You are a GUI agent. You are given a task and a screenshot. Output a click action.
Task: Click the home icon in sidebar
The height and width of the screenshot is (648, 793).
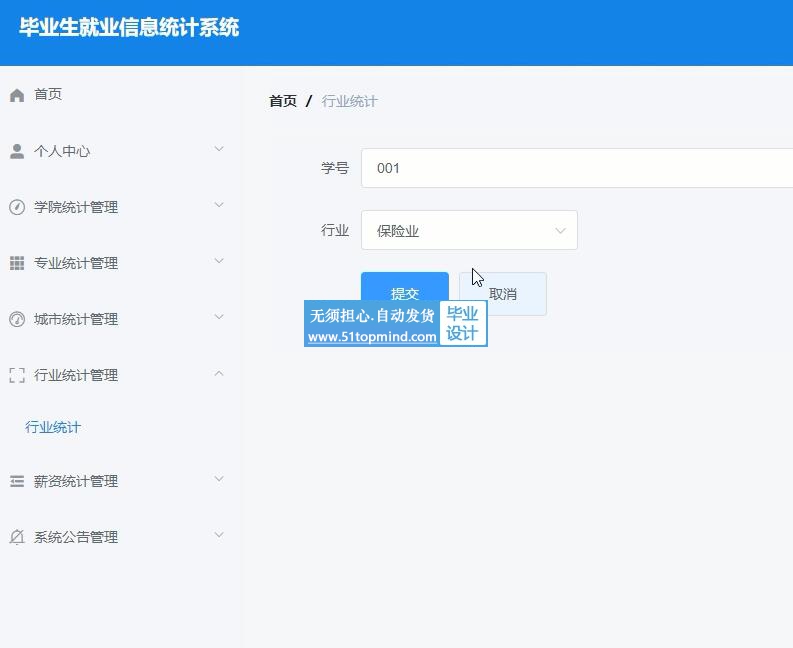(17, 95)
